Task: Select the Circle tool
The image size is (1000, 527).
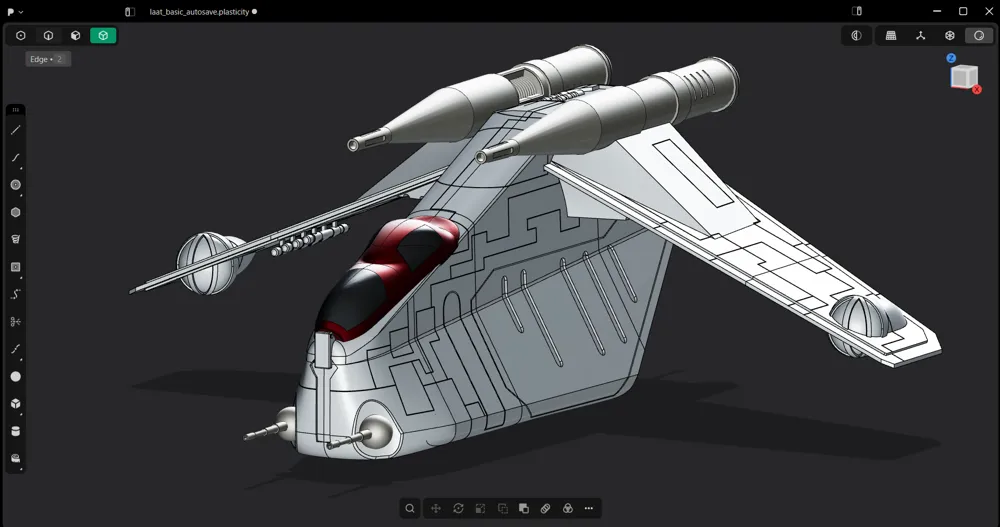Action: (x=16, y=185)
